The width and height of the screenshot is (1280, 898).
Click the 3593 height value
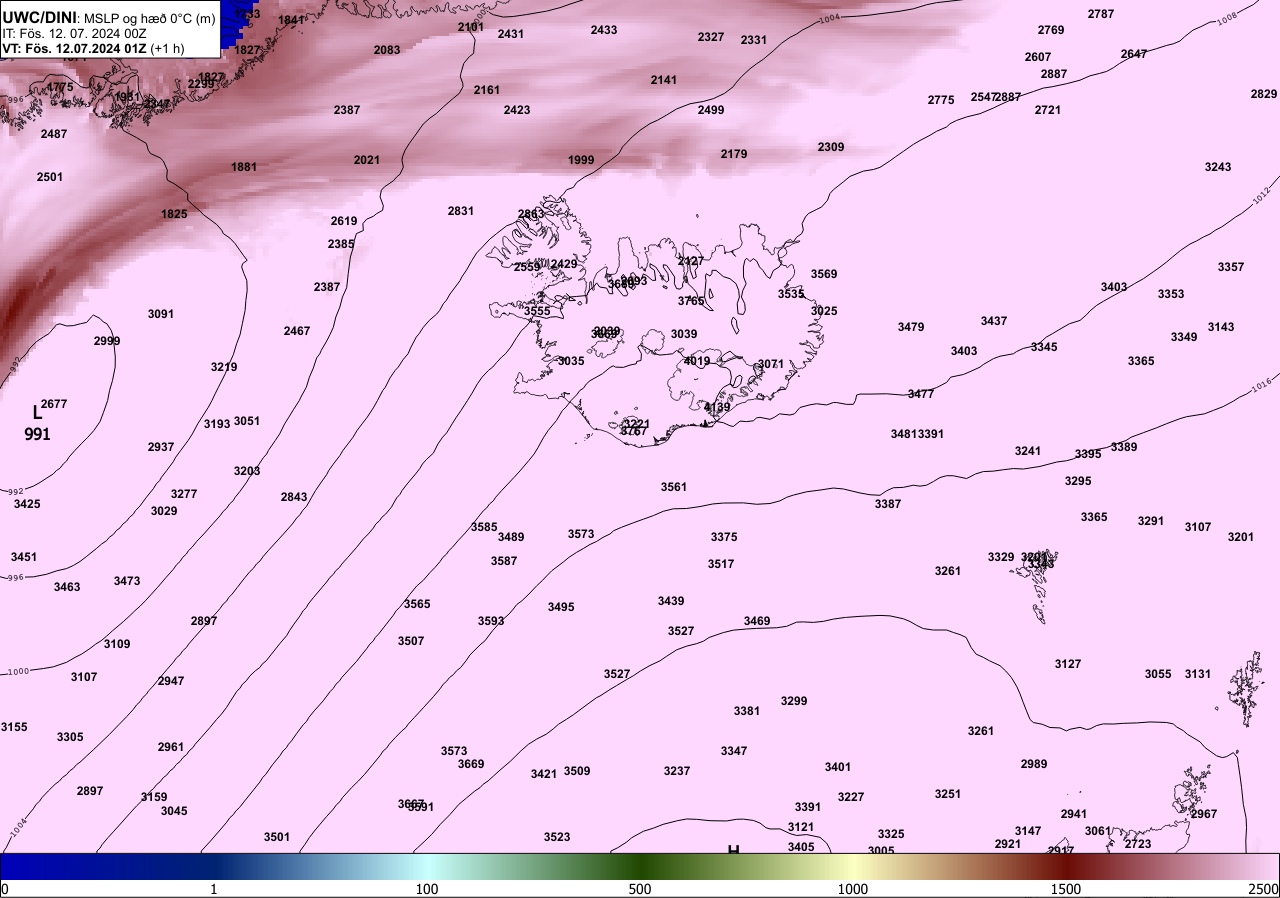click(x=491, y=621)
